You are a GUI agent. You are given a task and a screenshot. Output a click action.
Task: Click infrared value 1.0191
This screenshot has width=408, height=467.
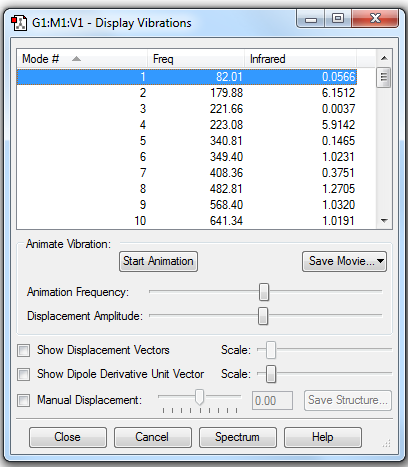pyautogui.click(x=338, y=221)
